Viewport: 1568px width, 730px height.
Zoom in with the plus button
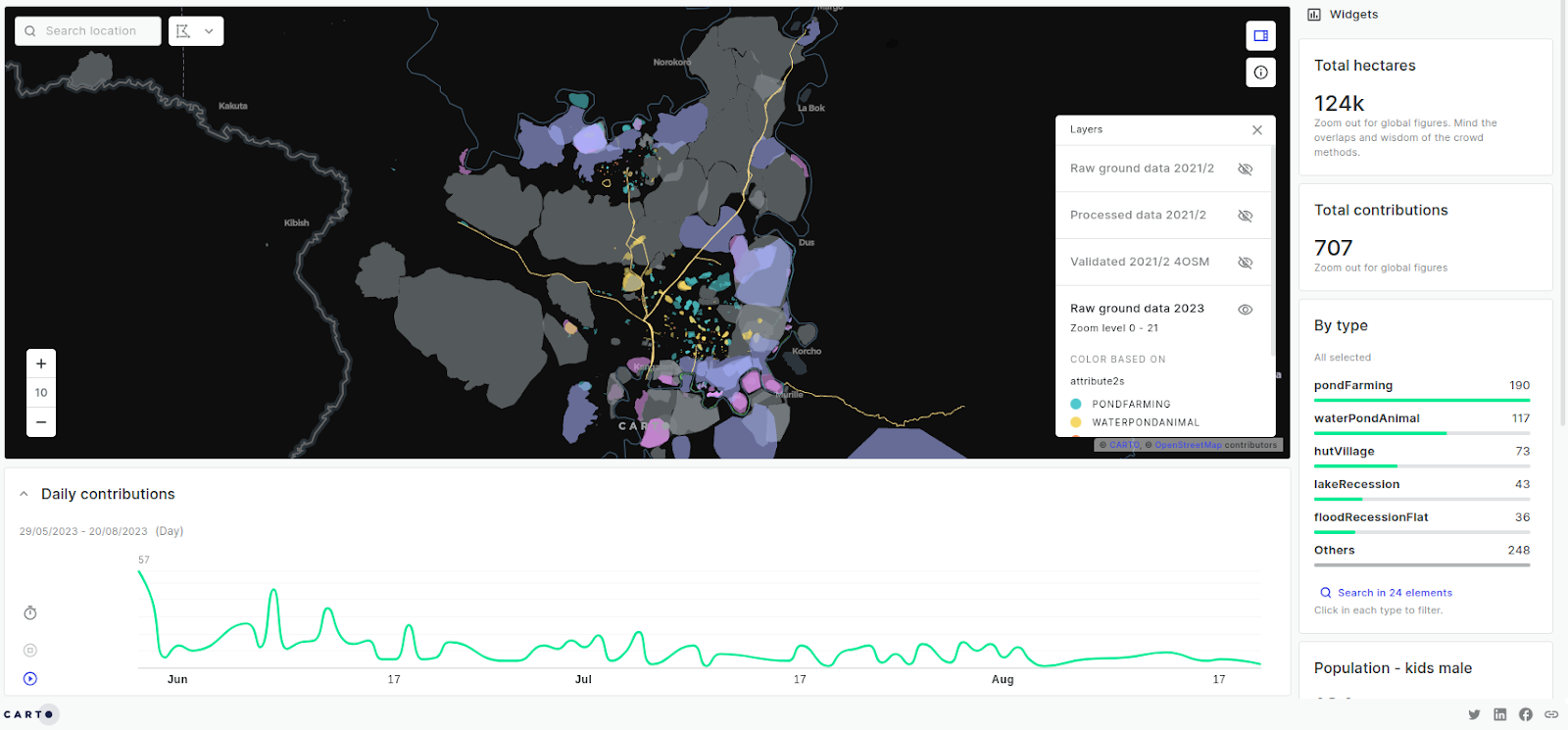[x=41, y=364]
